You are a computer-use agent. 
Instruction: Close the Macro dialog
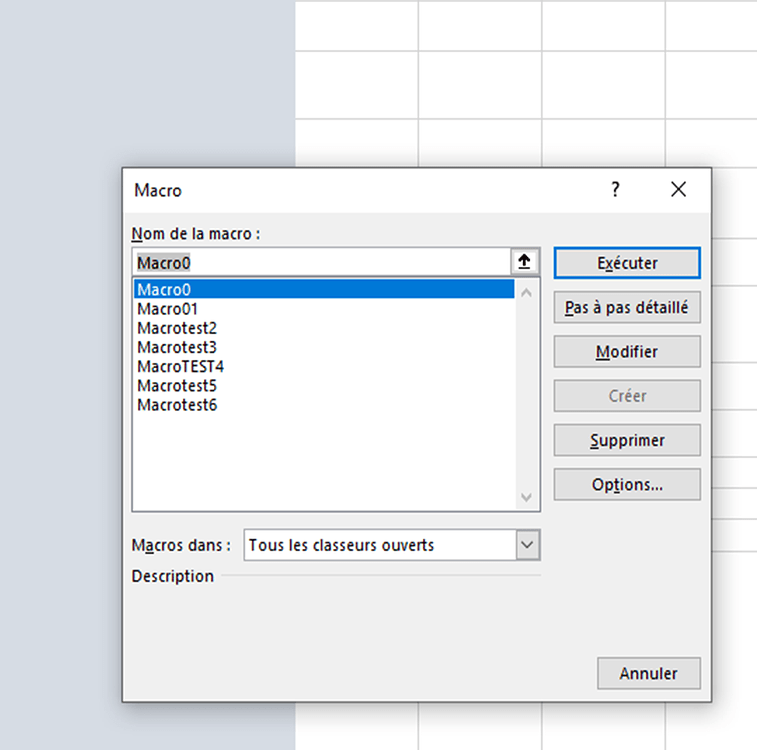[678, 189]
